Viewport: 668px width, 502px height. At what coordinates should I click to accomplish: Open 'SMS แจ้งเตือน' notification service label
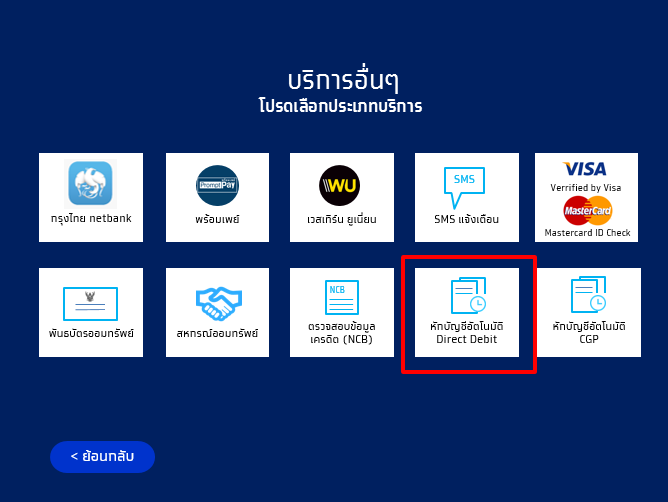point(466,219)
